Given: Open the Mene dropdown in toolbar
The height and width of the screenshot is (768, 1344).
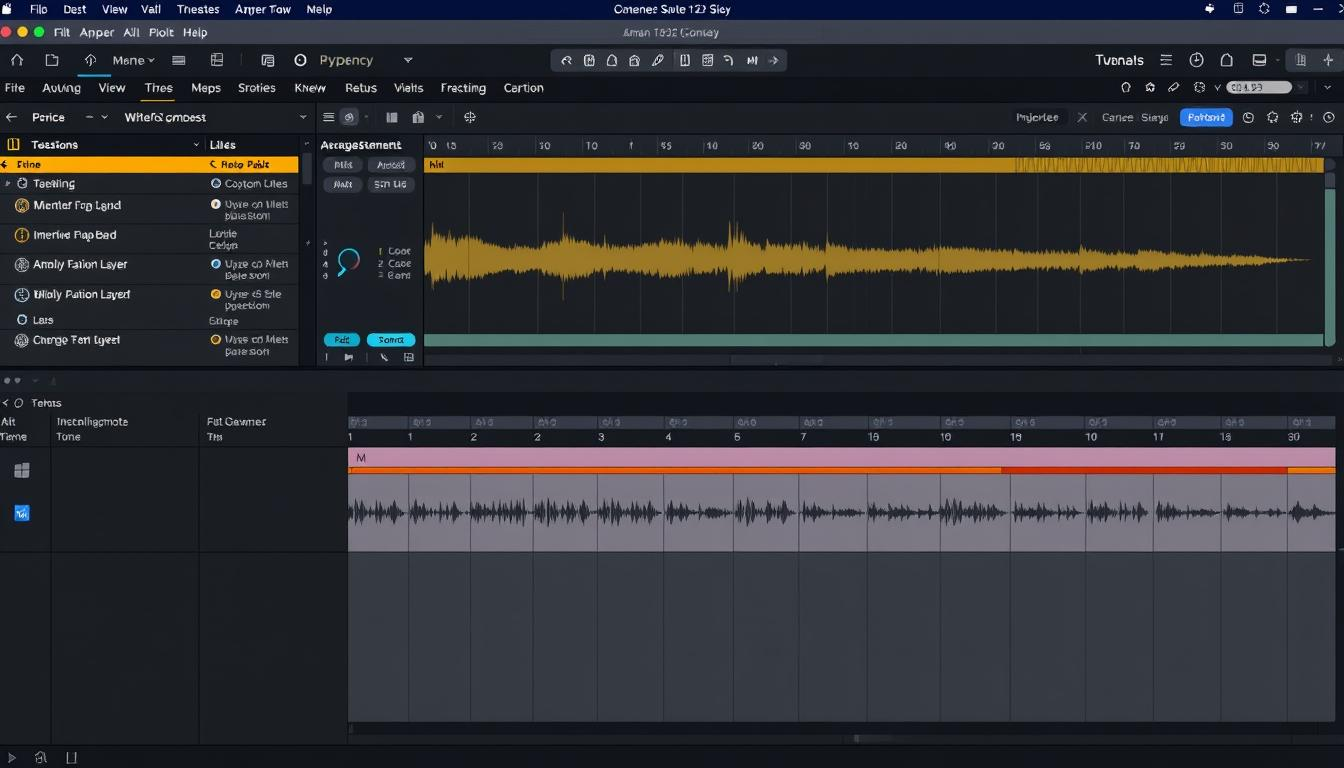Looking at the screenshot, I should pyautogui.click(x=133, y=60).
